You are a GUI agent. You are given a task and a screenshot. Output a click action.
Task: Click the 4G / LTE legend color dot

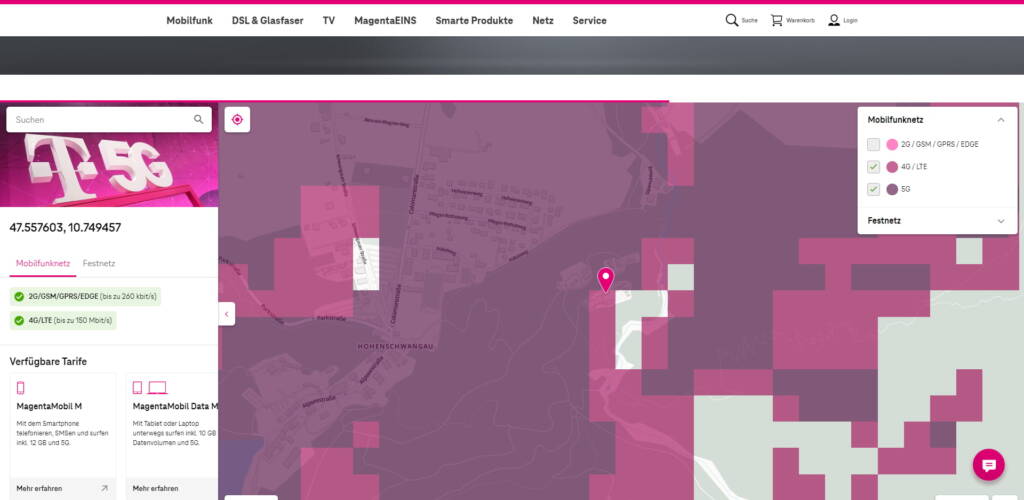tap(892, 167)
